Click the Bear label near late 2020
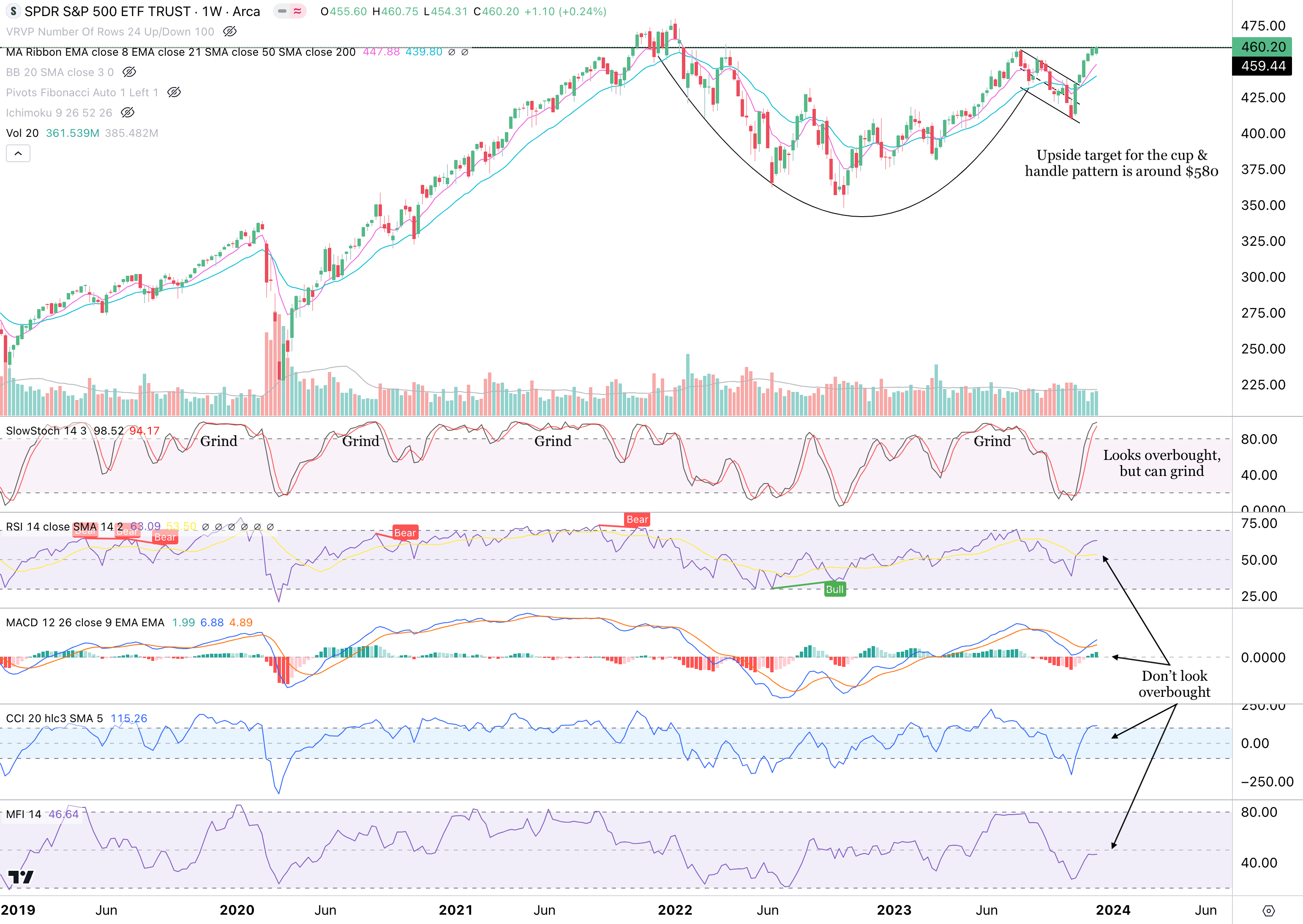The height and width of the screenshot is (924, 1303). coord(405,533)
